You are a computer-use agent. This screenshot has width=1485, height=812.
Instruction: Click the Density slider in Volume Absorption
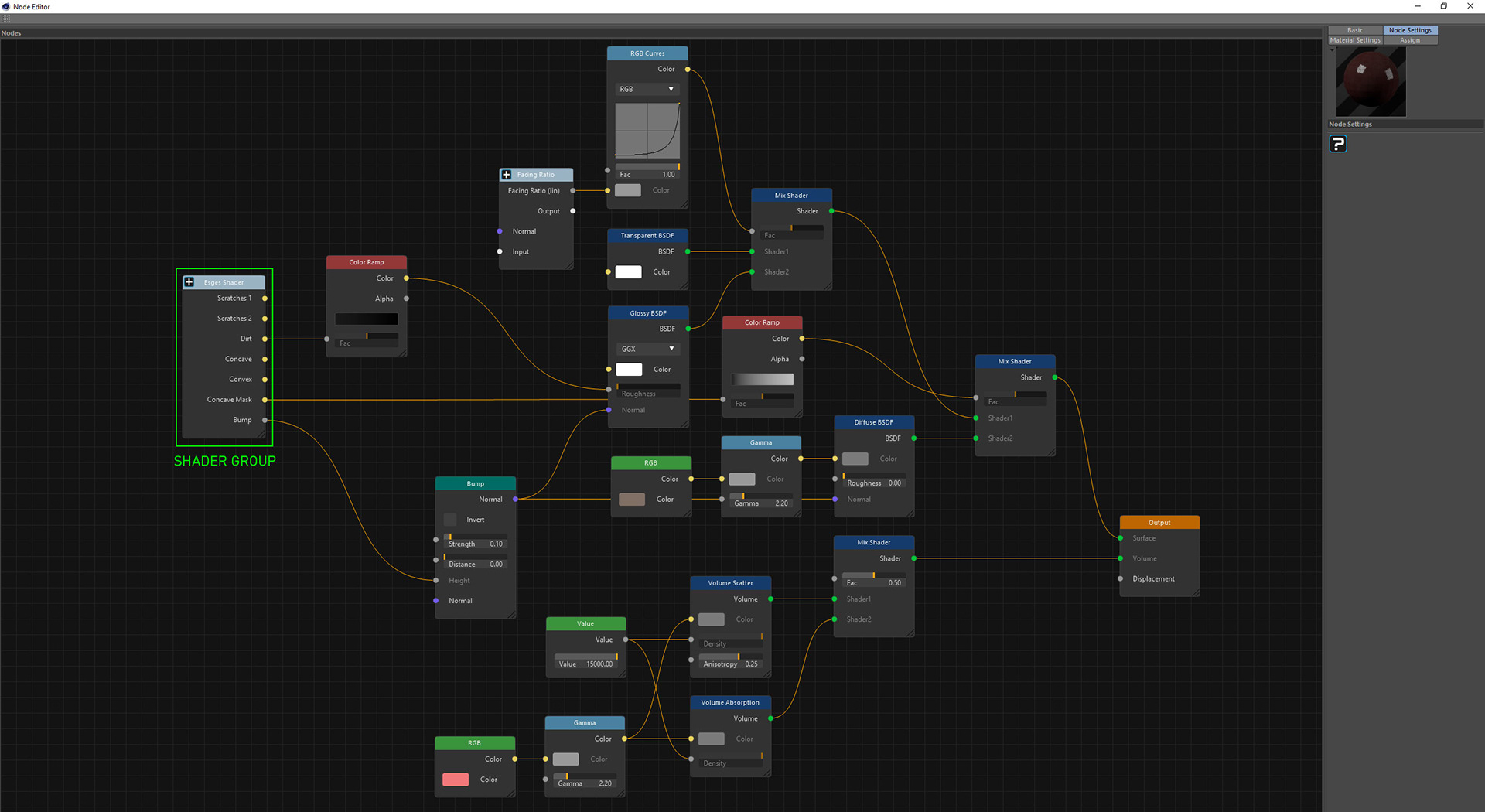[x=731, y=760]
